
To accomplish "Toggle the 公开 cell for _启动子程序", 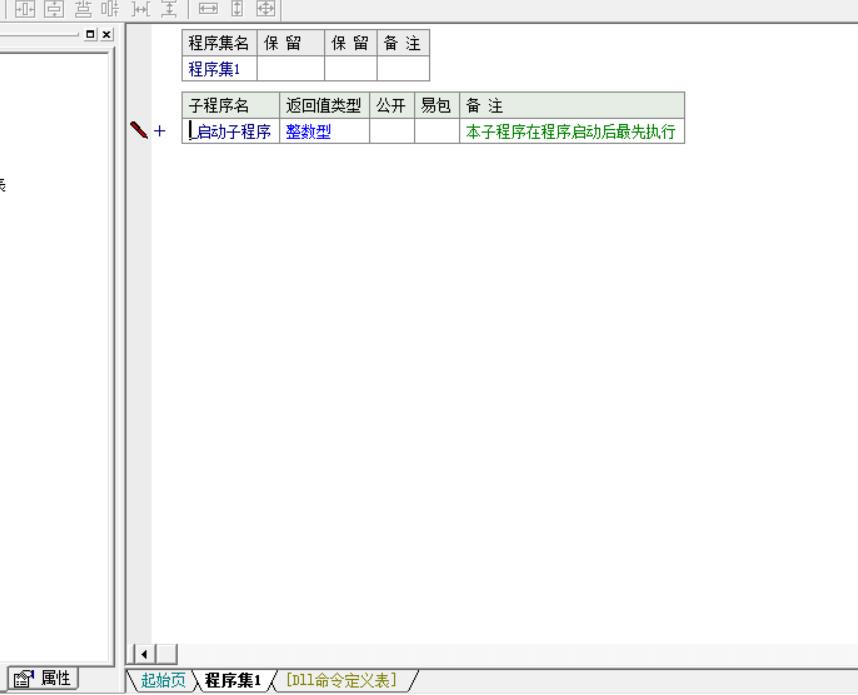I will 392,131.
